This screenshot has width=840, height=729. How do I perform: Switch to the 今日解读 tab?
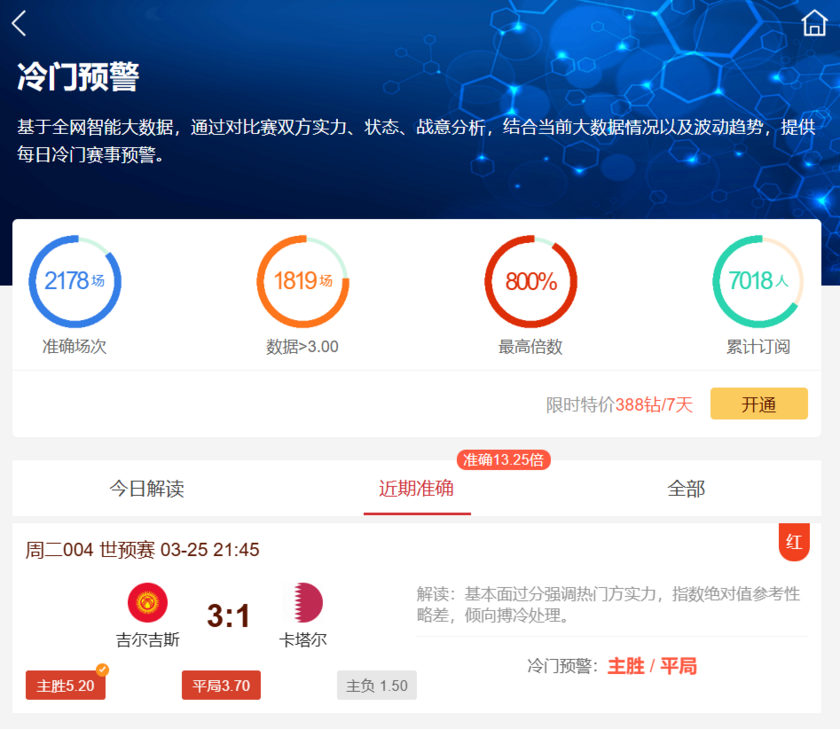pyautogui.click(x=147, y=489)
